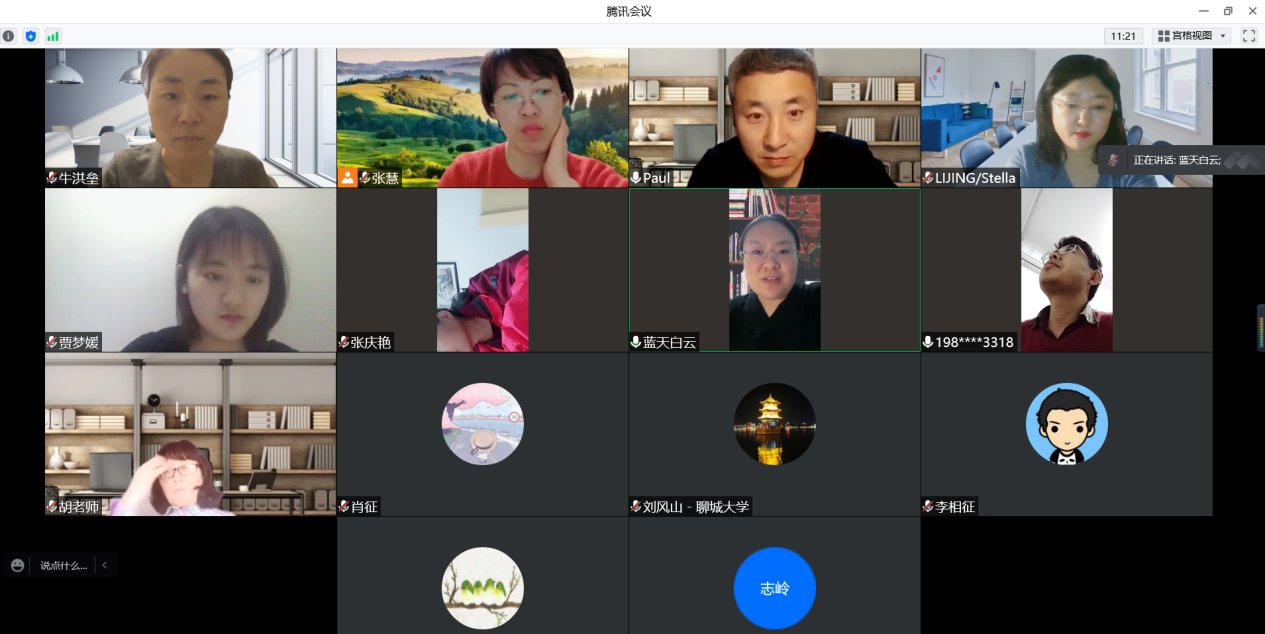Click the muted mic icon for 肖征

point(344,506)
